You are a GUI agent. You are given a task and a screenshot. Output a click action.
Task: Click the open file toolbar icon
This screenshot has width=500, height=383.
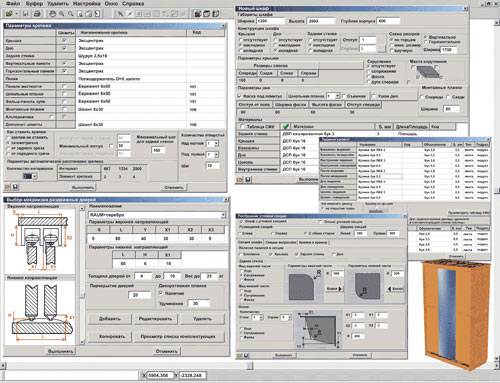[9, 14]
